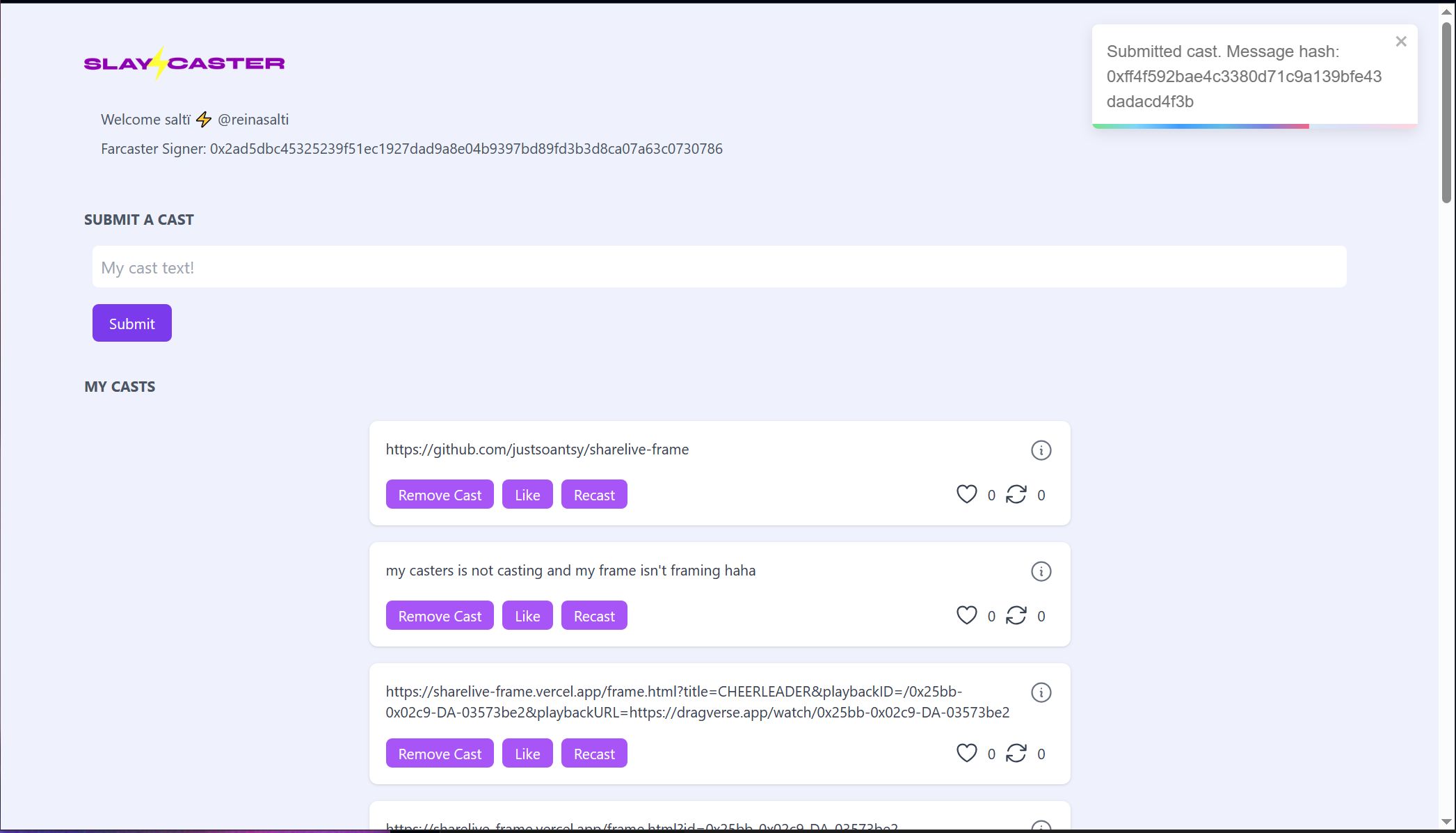Click the Submit button
The image size is (1456, 833).
click(x=132, y=323)
